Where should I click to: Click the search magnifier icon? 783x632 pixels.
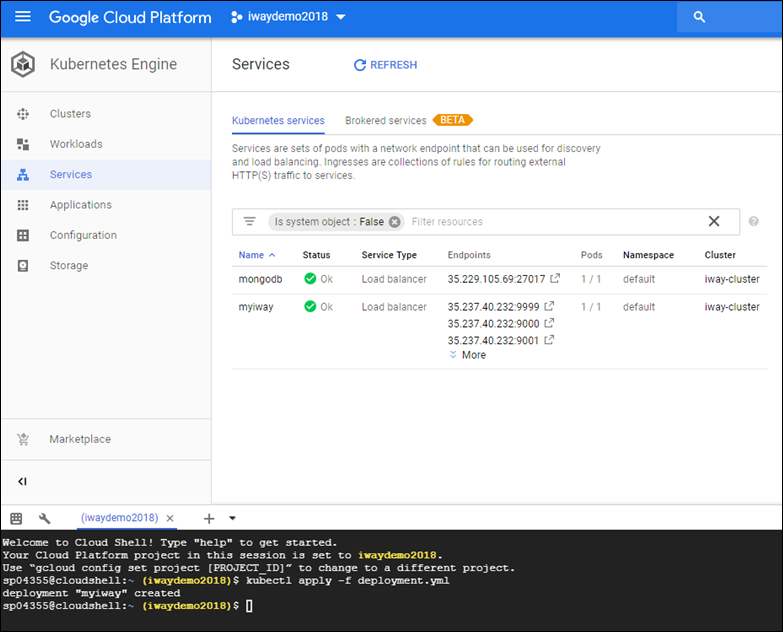point(699,17)
